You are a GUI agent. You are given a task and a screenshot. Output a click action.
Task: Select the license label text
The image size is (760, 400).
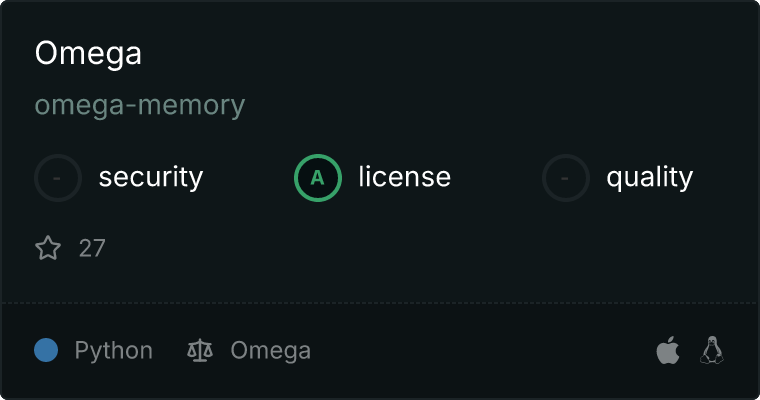pos(404,178)
